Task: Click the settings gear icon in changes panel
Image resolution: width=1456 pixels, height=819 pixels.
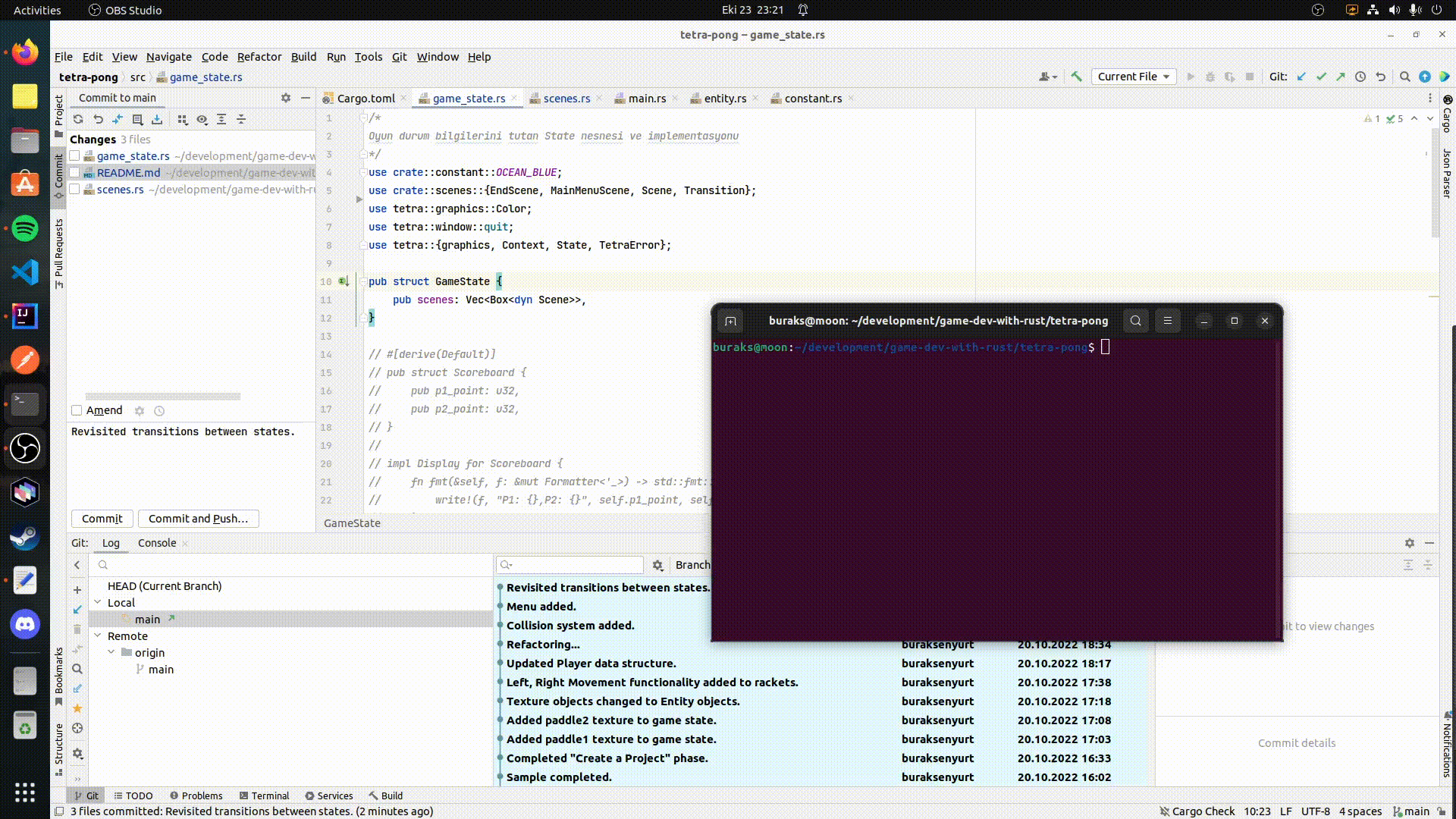Action: pos(285,97)
